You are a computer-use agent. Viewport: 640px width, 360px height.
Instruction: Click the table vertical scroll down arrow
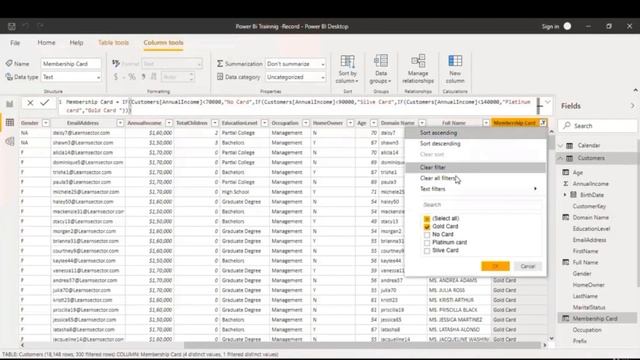point(551,338)
